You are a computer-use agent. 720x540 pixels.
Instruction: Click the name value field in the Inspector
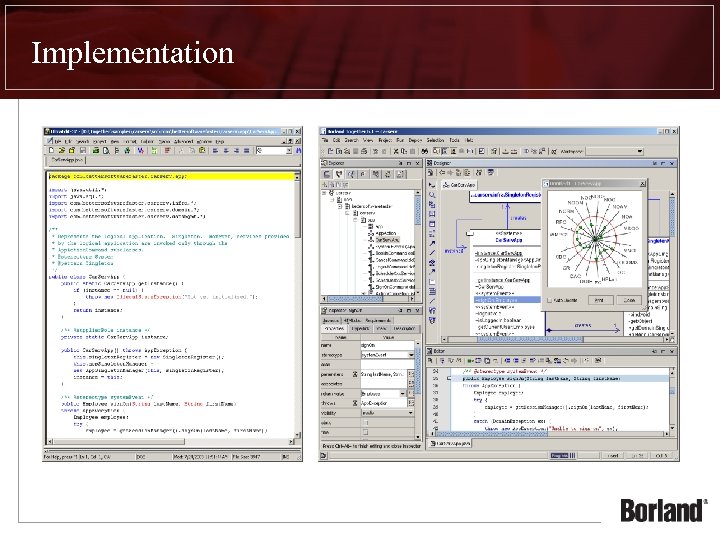click(387, 345)
